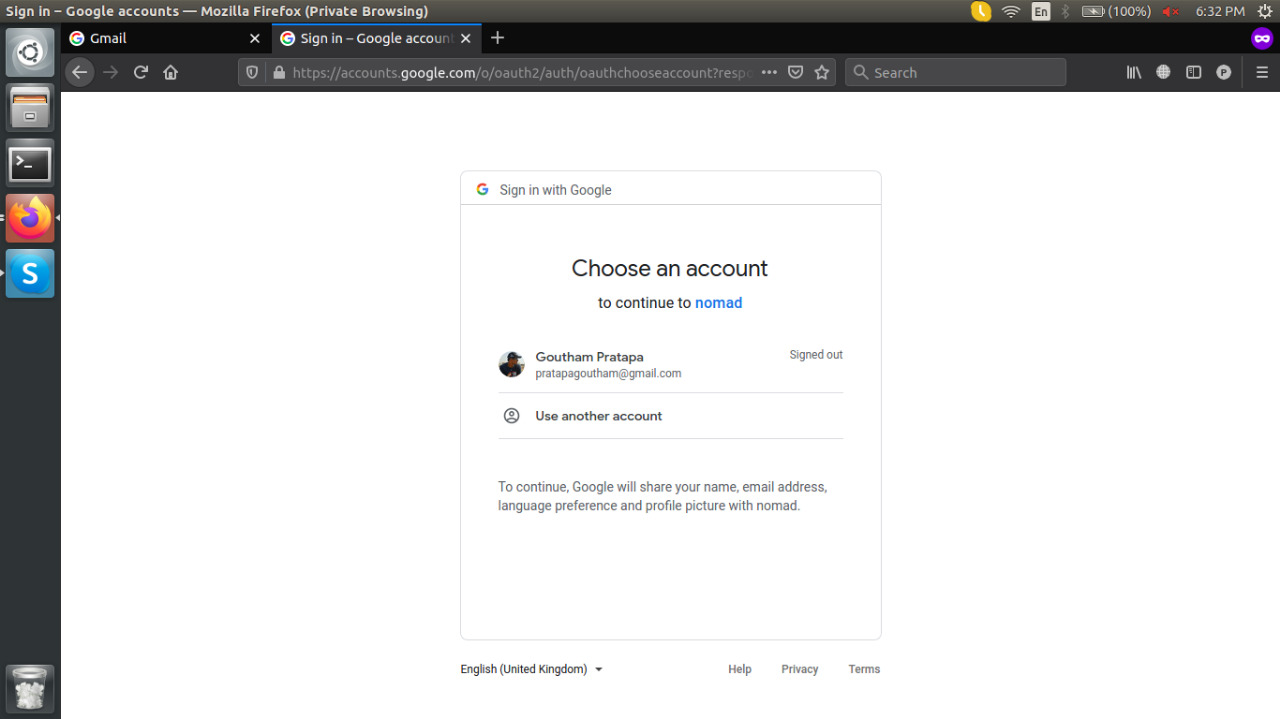Open the 6:32 PM clock menu
Screen dimensions: 1280x719
tap(1220, 11)
